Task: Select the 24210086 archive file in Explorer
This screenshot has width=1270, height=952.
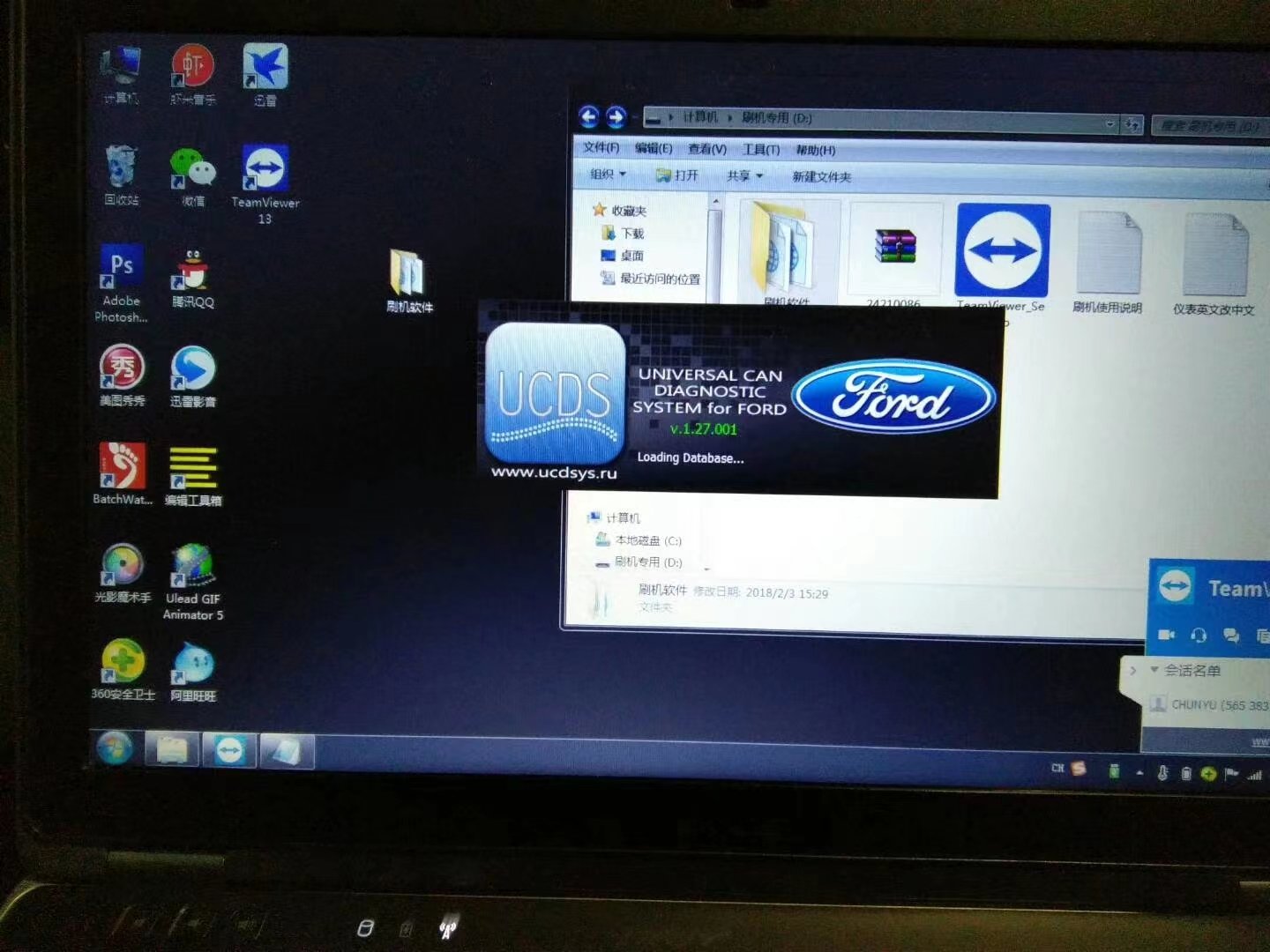Action: pyautogui.click(x=894, y=257)
